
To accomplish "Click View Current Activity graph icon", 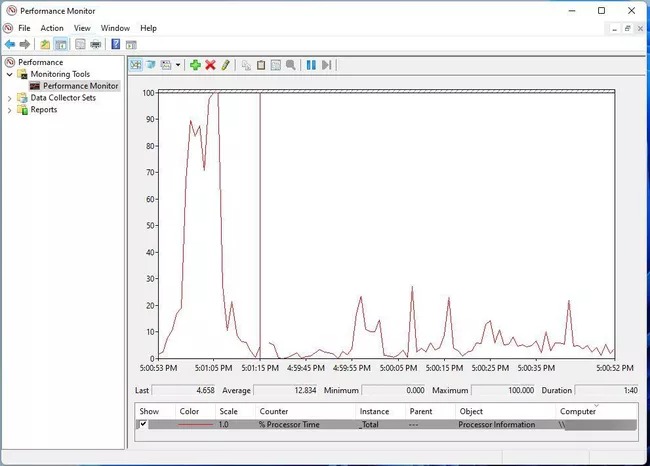I will tap(136, 65).
